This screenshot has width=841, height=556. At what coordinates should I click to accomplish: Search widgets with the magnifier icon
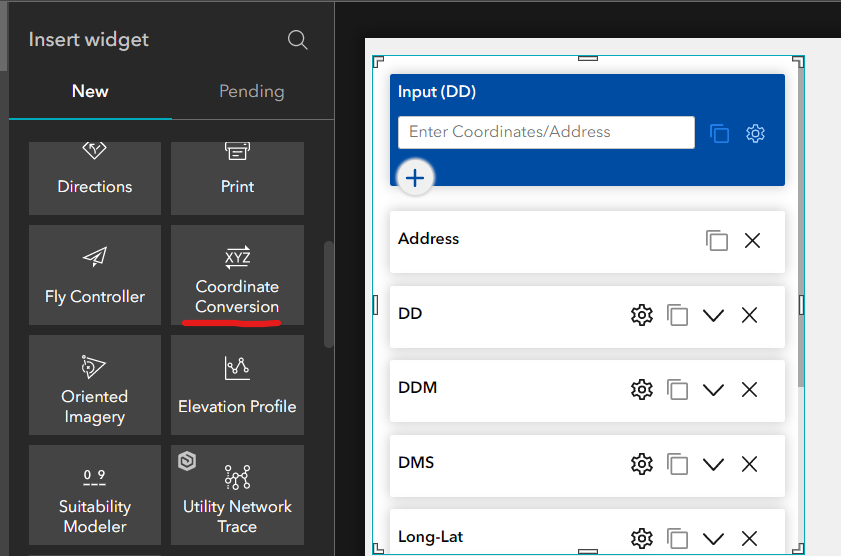[297, 40]
